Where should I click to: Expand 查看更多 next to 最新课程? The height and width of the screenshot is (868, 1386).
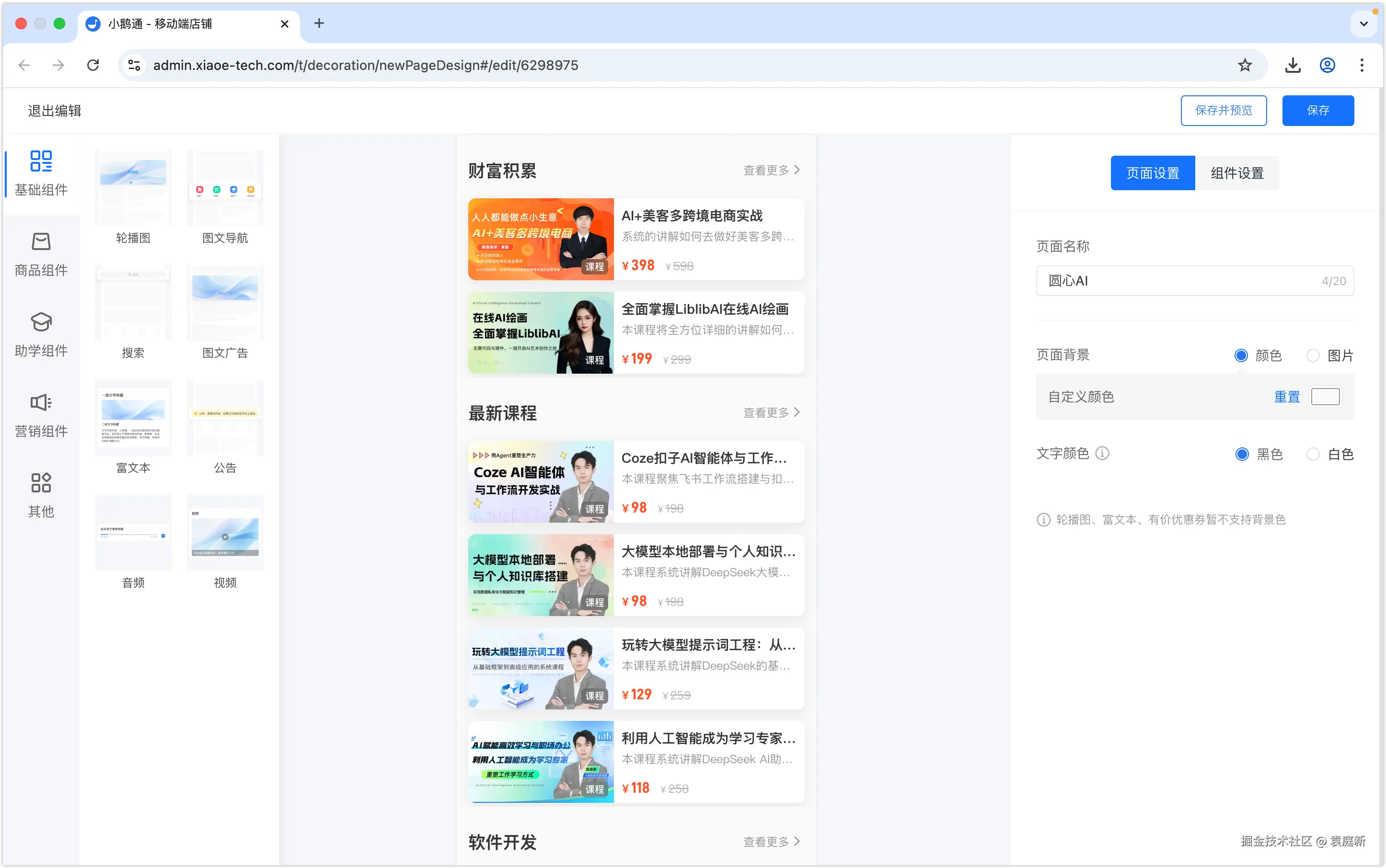tap(771, 412)
